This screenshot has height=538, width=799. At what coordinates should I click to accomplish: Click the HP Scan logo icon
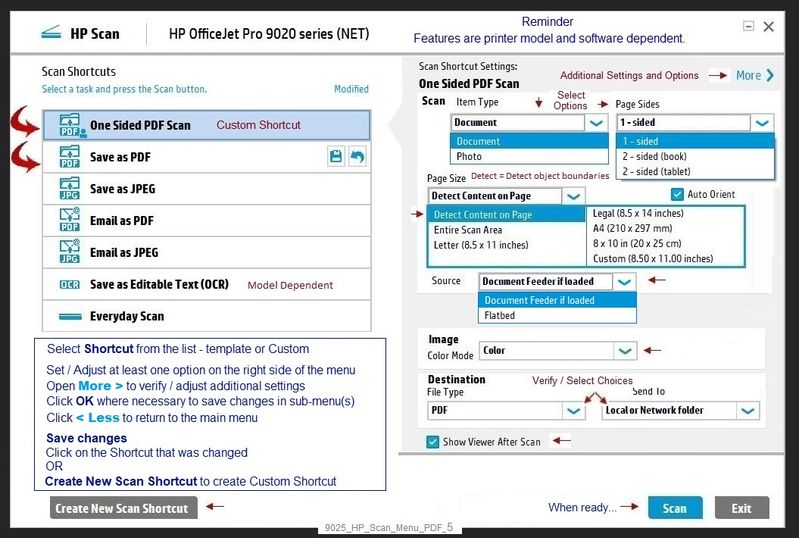tap(51, 33)
